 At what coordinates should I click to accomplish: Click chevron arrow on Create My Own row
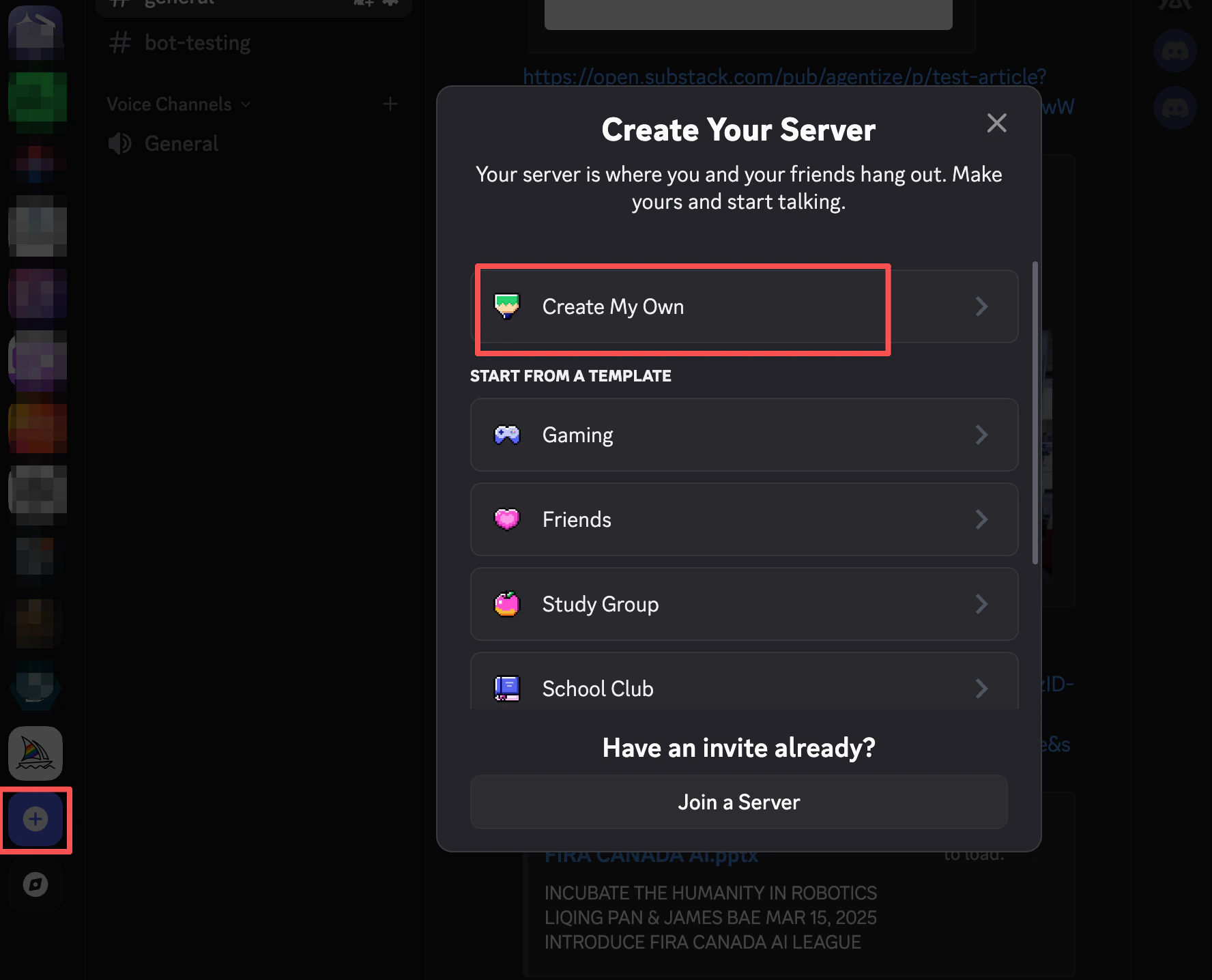pos(981,306)
